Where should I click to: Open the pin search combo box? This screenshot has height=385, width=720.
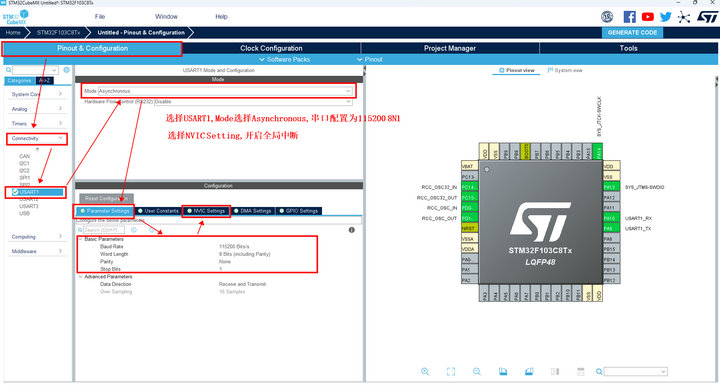click(636, 371)
